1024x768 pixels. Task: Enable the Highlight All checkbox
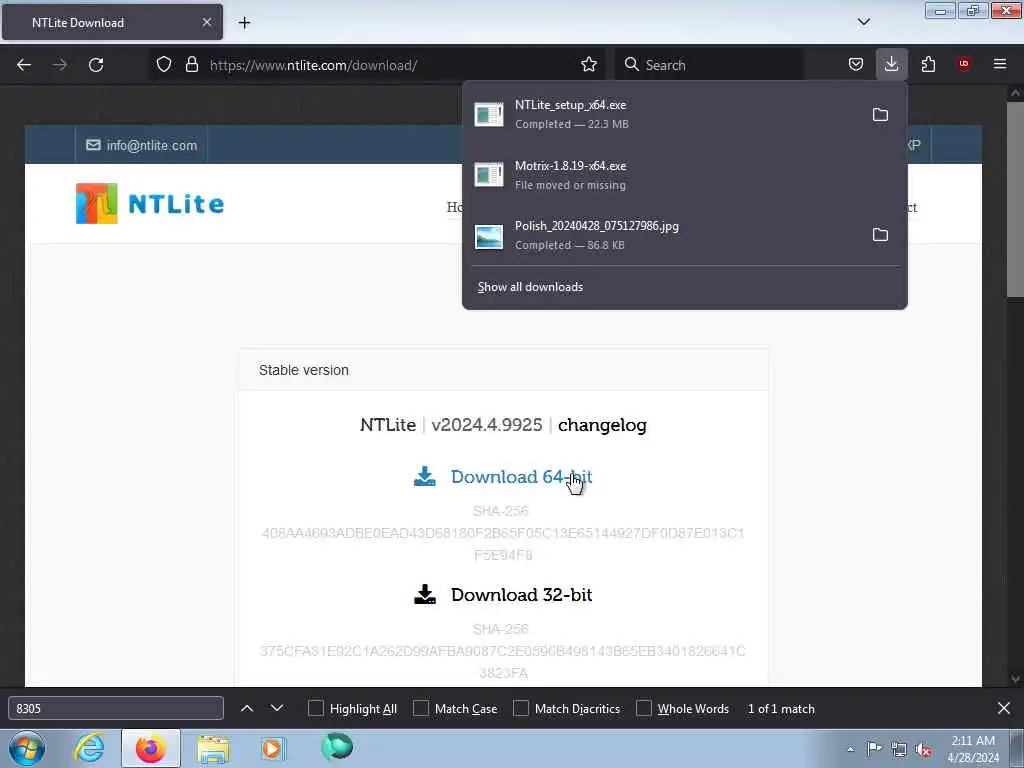click(315, 709)
